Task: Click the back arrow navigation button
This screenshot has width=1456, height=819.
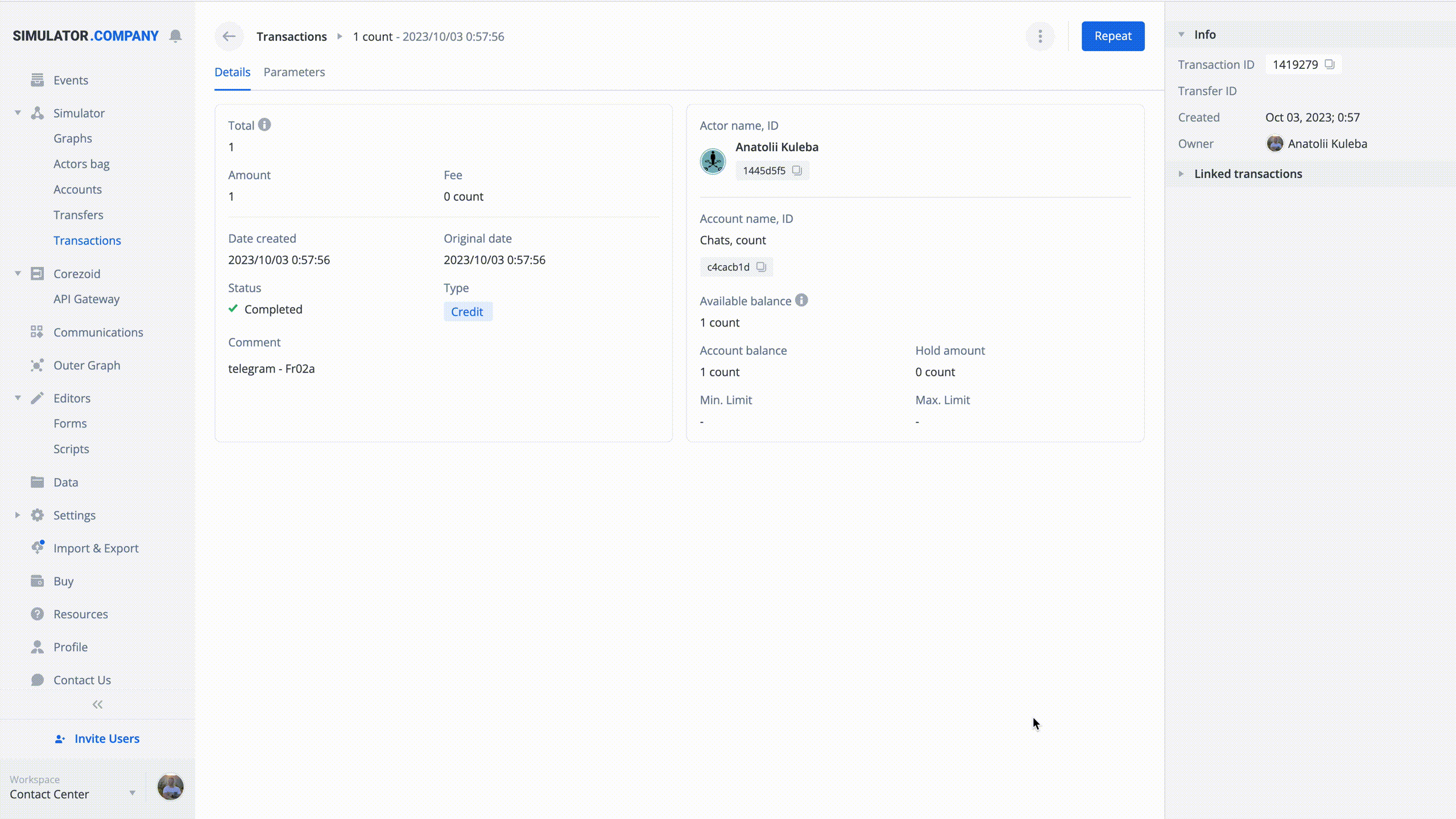Action: pos(229,36)
